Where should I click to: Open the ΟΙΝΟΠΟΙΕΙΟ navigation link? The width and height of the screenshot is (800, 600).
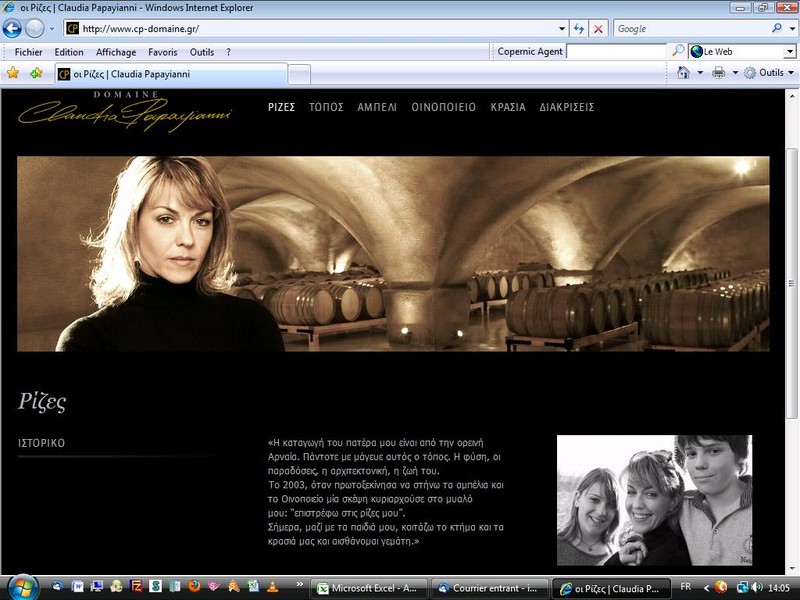[443, 107]
